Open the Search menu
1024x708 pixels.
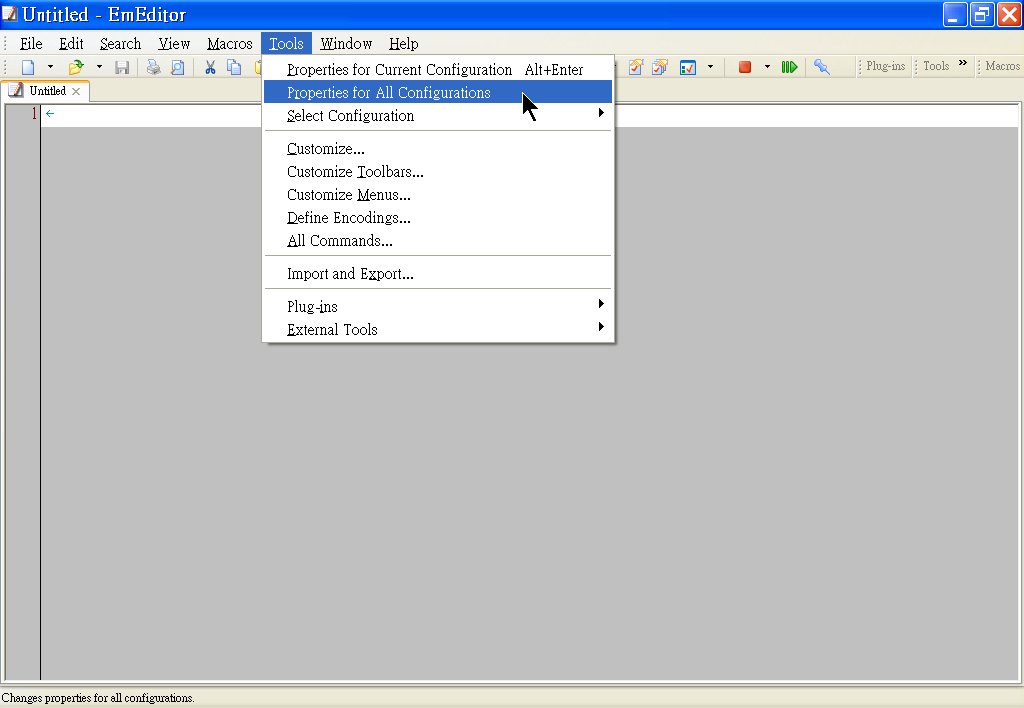pos(120,44)
